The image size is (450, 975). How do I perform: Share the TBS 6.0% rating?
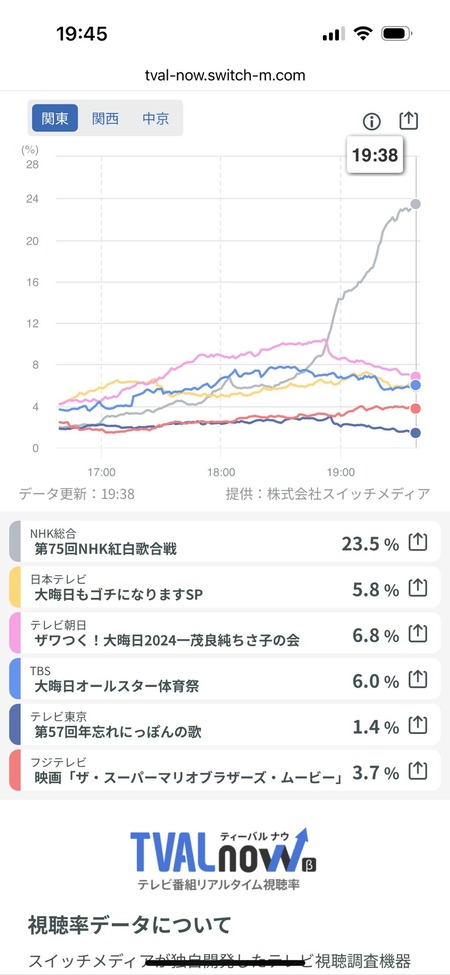tap(418, 679)
